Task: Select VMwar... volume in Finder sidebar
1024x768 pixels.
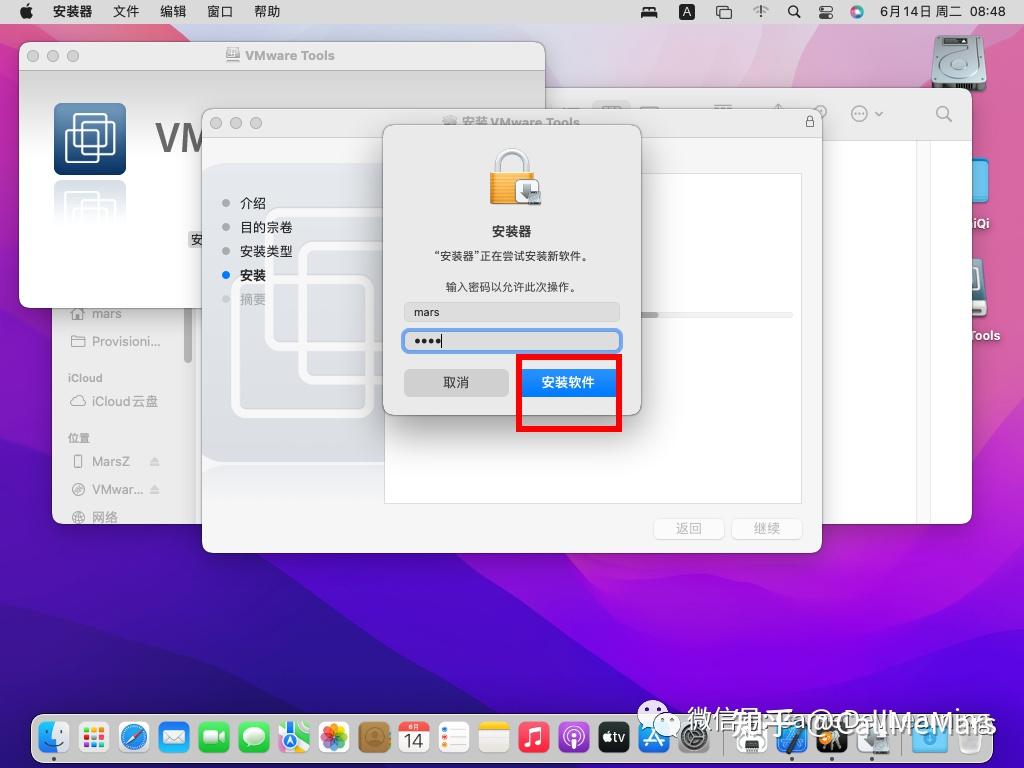Action: point(108,489)
